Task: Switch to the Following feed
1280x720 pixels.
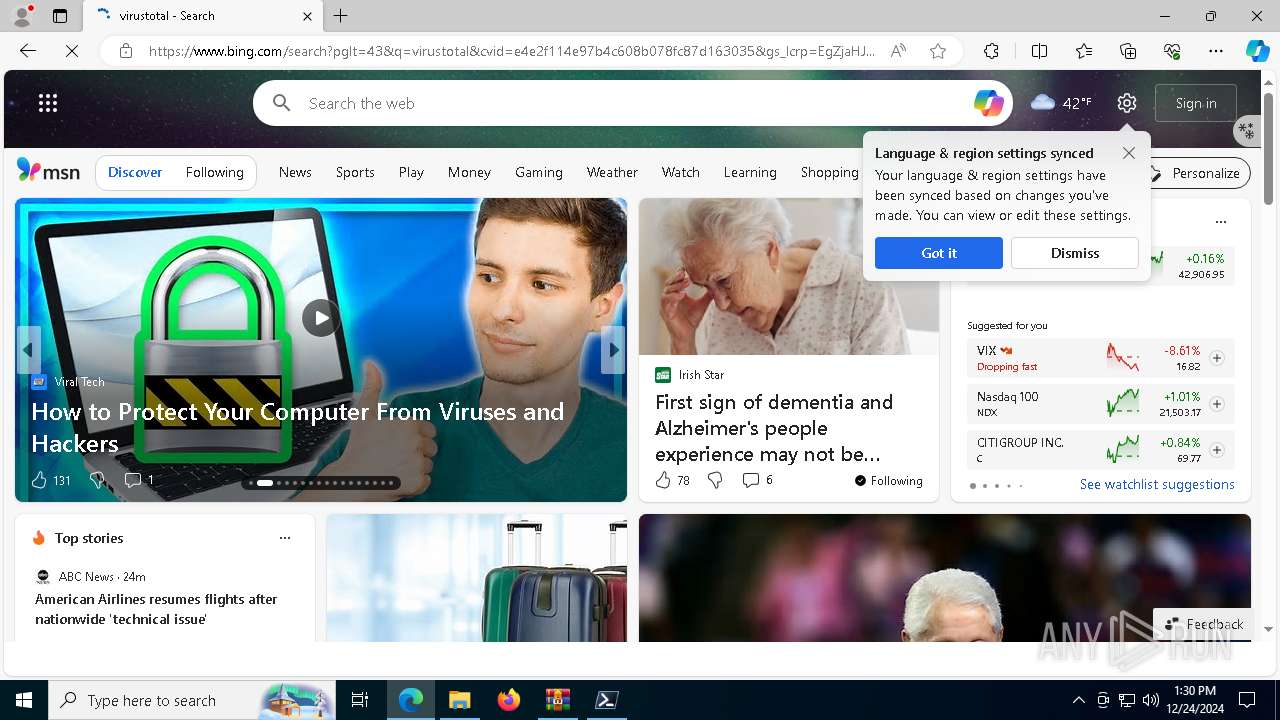Action: click(x=214, y=172)
